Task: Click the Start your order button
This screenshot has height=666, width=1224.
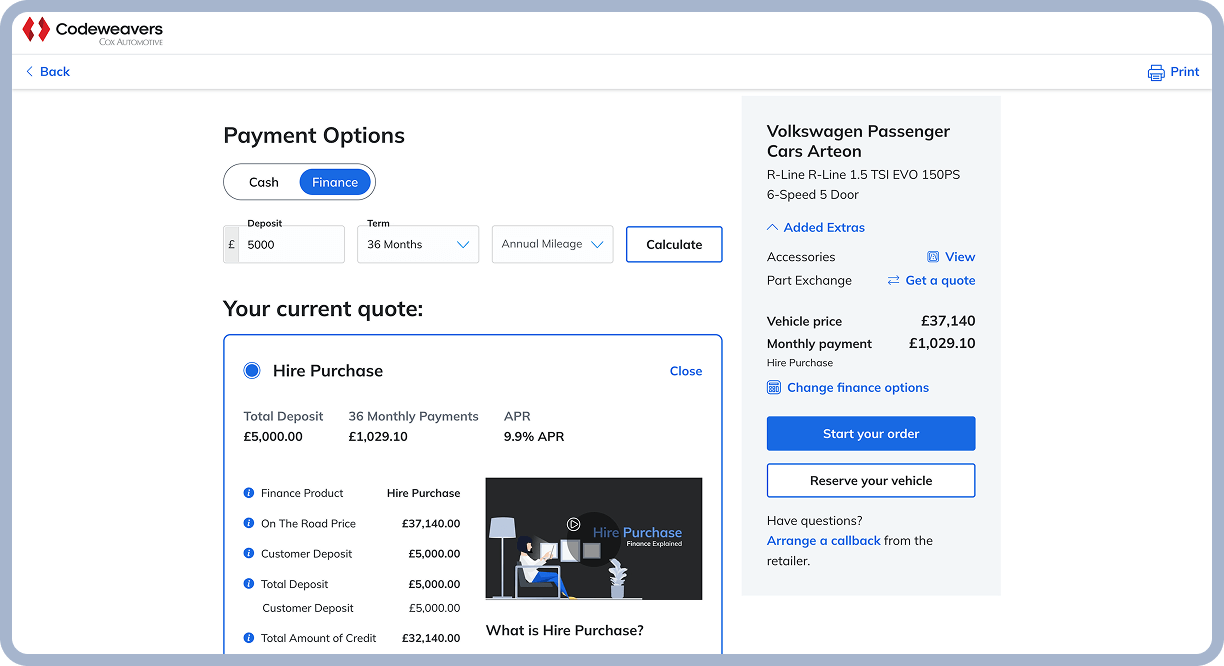Action: (x=871, y=434)
